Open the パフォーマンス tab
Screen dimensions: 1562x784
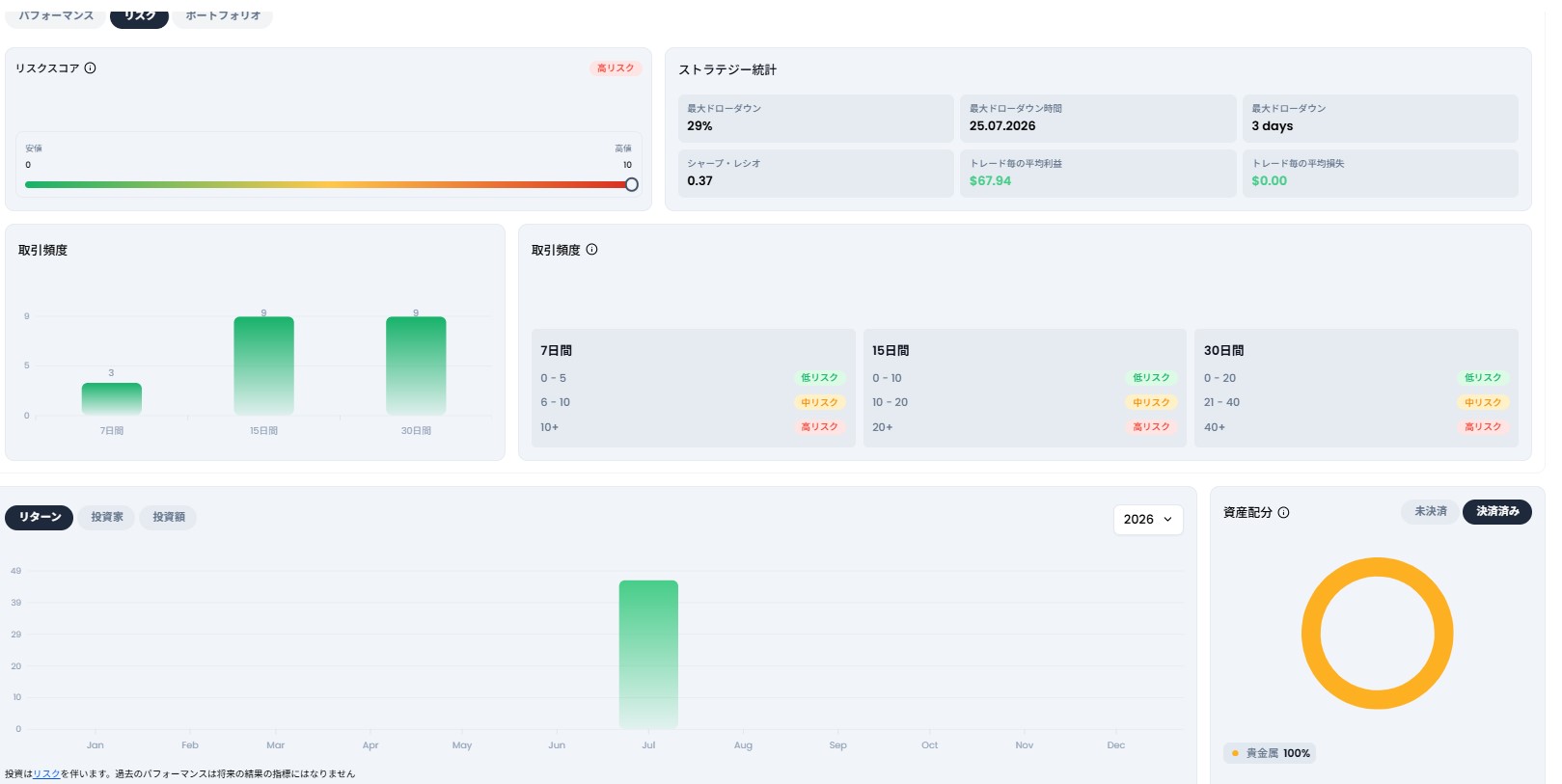coord(56,15)
